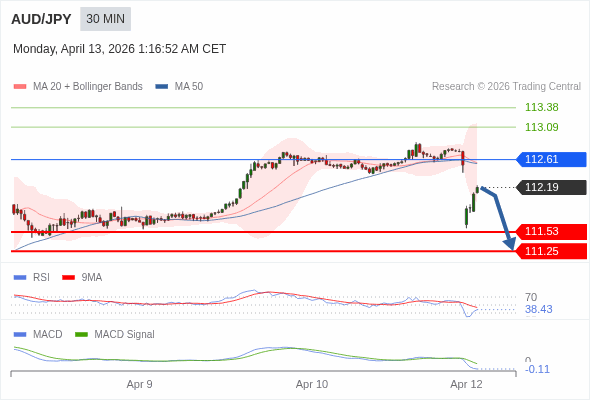Screen dimensions: 590x400
Task: Select the 30 MIN timeframe badge
Action: click(105, 19)
